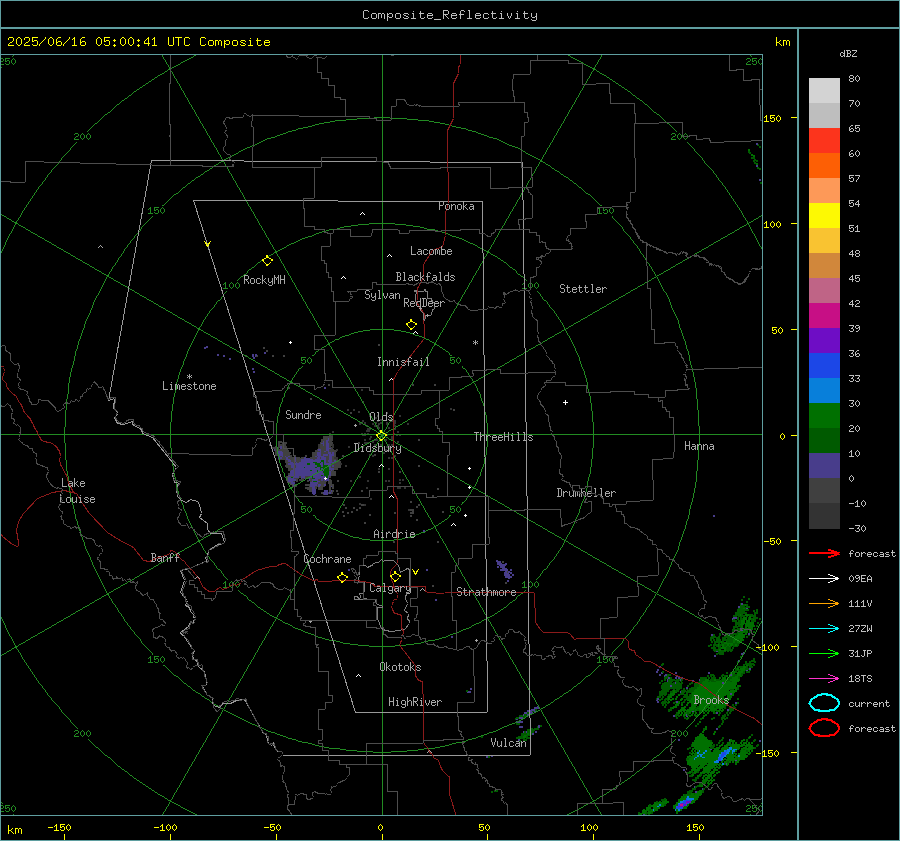Select the Olds label near radar center
Screen dimensions: 900x841
(x=381, y=417)
